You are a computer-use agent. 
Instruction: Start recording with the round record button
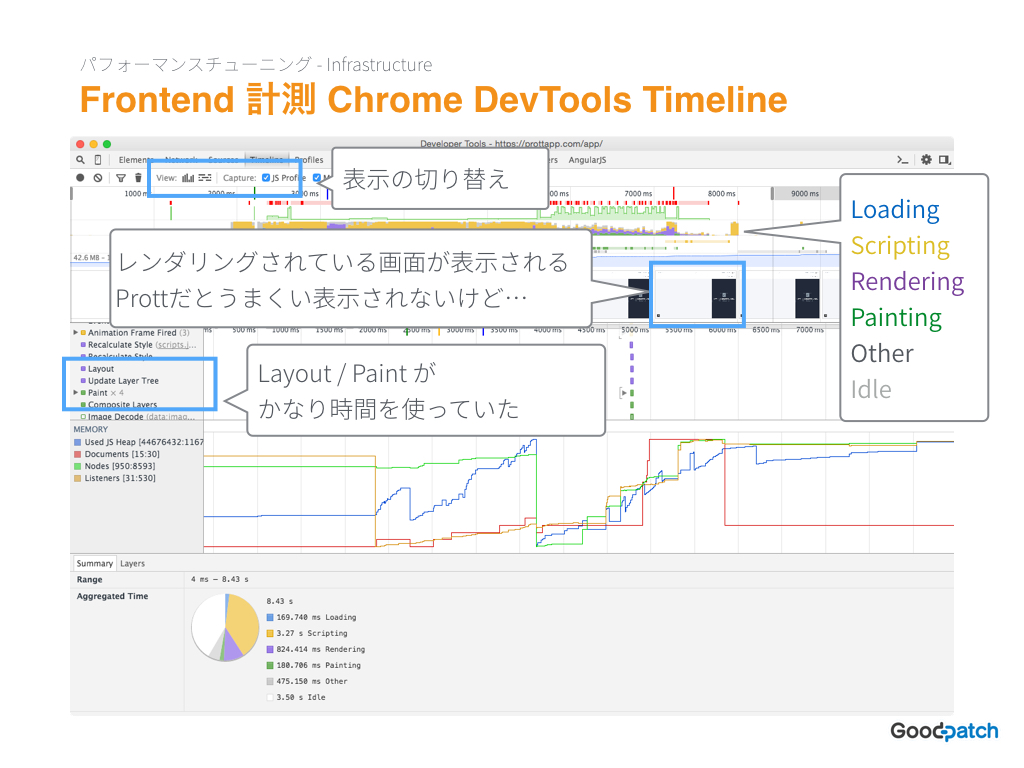pos(80,178)
